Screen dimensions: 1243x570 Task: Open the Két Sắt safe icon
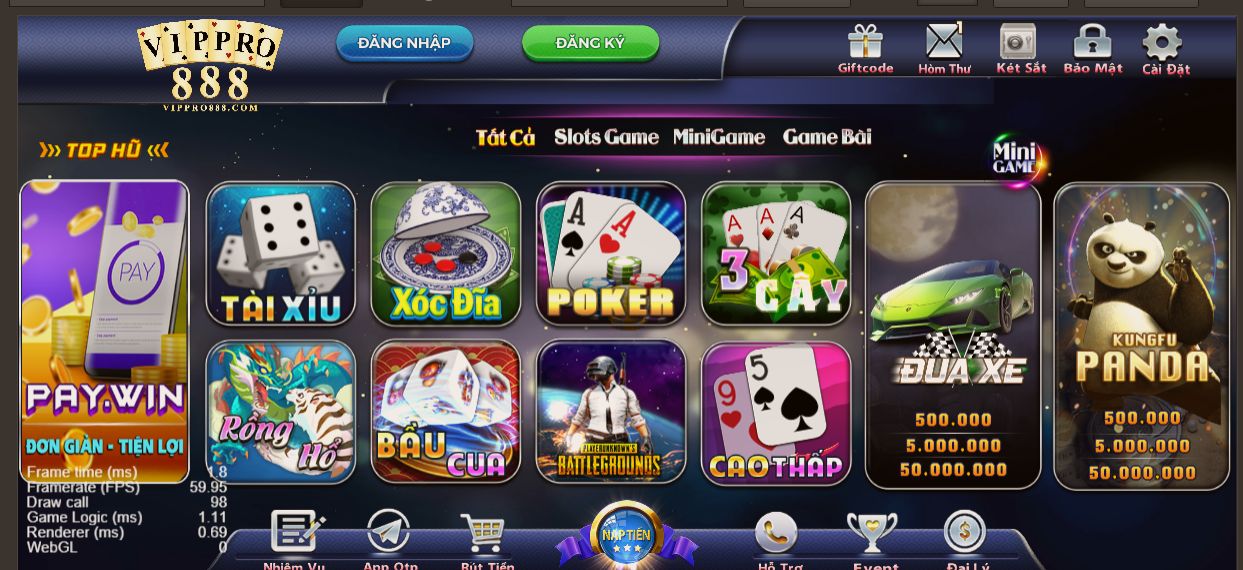tap(1019, 42)
